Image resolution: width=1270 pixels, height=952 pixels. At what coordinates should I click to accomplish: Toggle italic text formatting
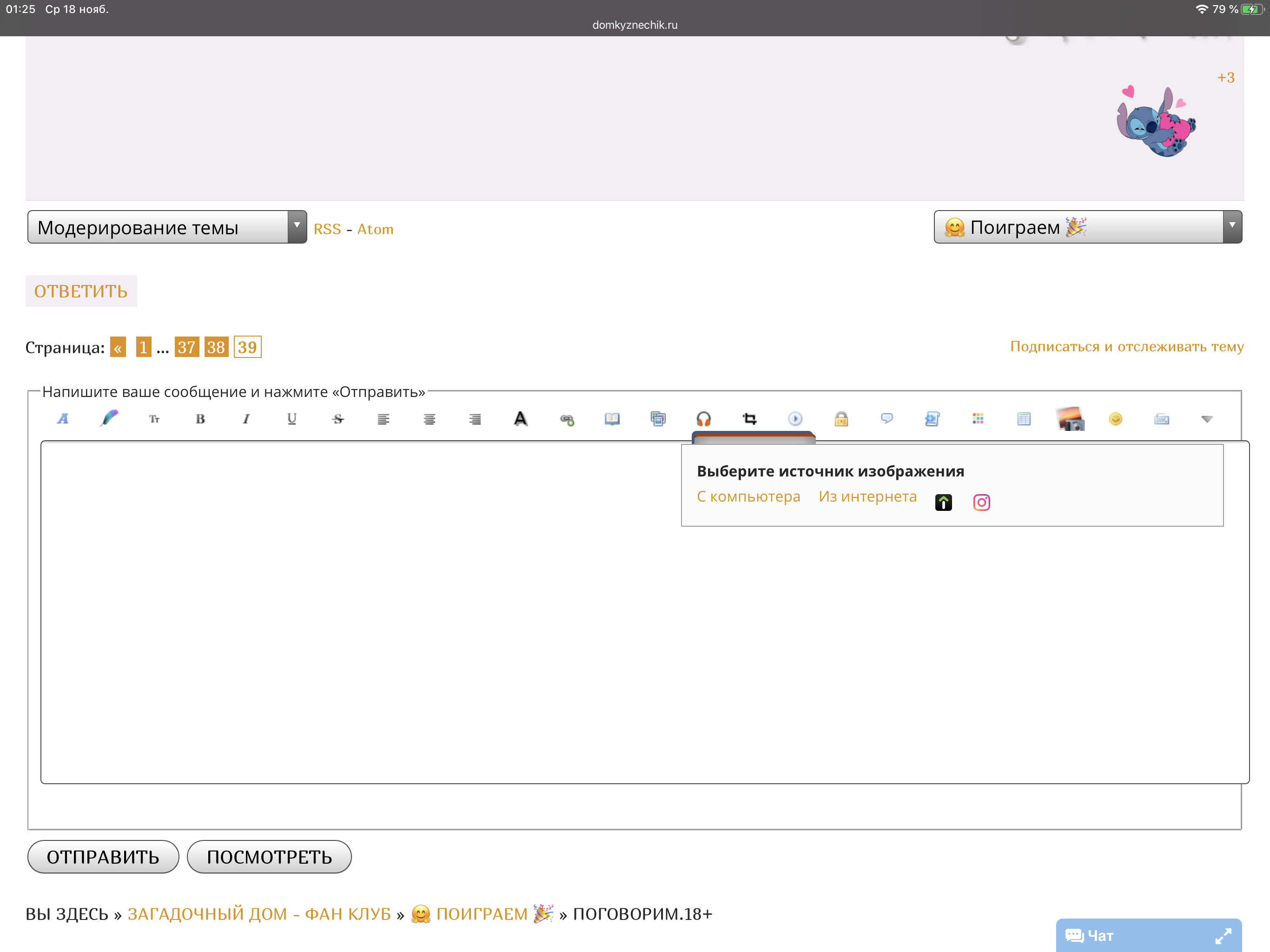246,418
